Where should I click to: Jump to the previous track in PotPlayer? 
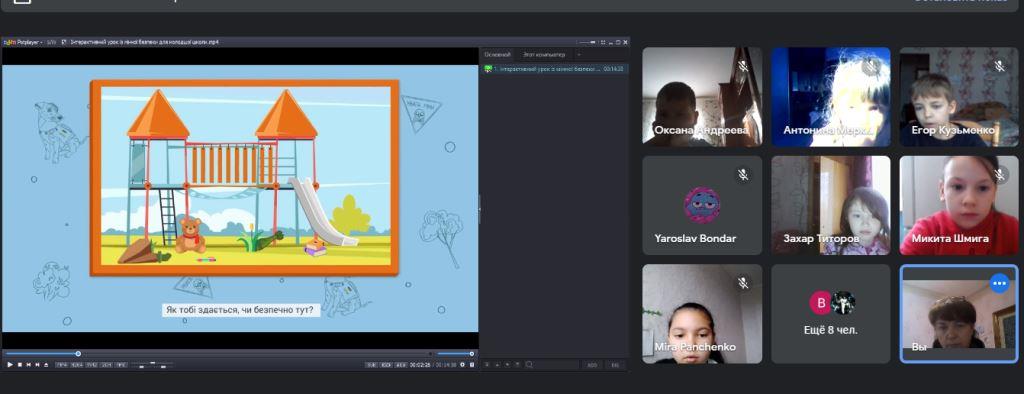(28, 365)
